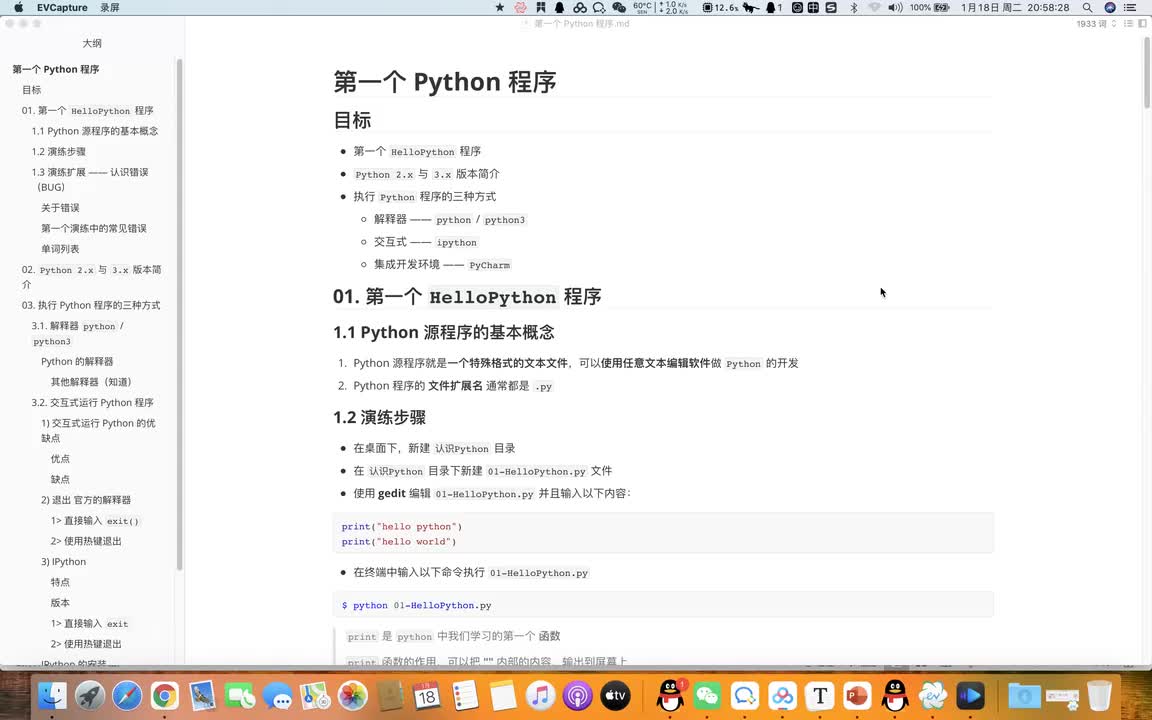Click the document title 第一个 Python 程序.md
This screenshot has width=1152, height=720.
(x=582, y=24)
